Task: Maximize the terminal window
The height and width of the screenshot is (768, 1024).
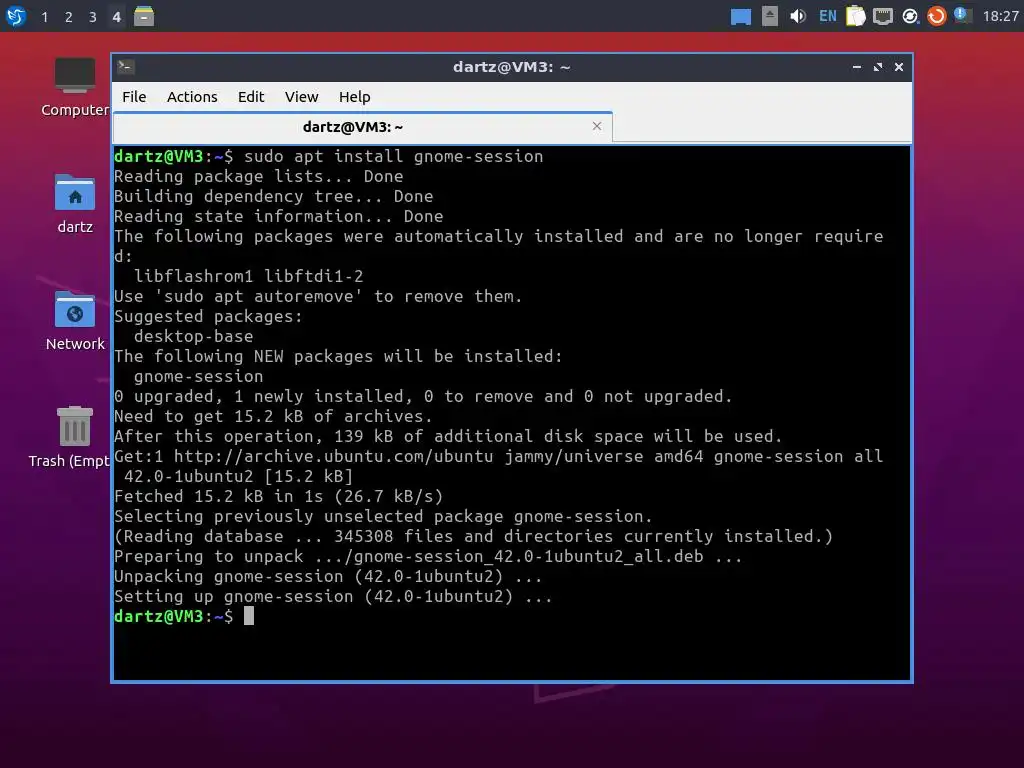Action: (x=878, y=67)
